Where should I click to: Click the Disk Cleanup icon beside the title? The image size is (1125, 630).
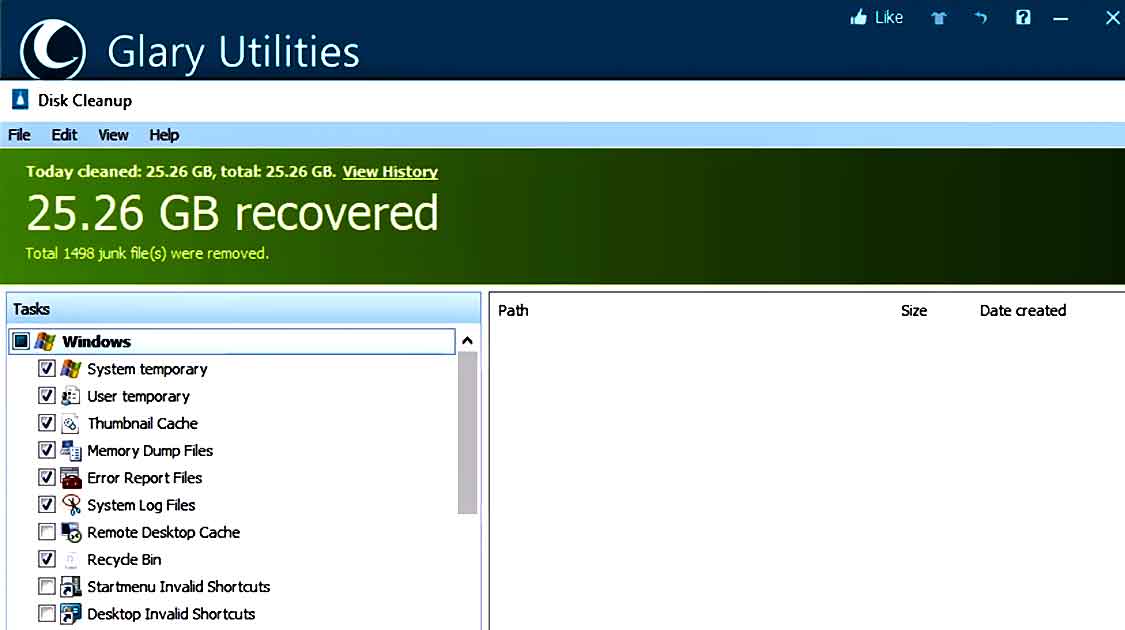20,100
